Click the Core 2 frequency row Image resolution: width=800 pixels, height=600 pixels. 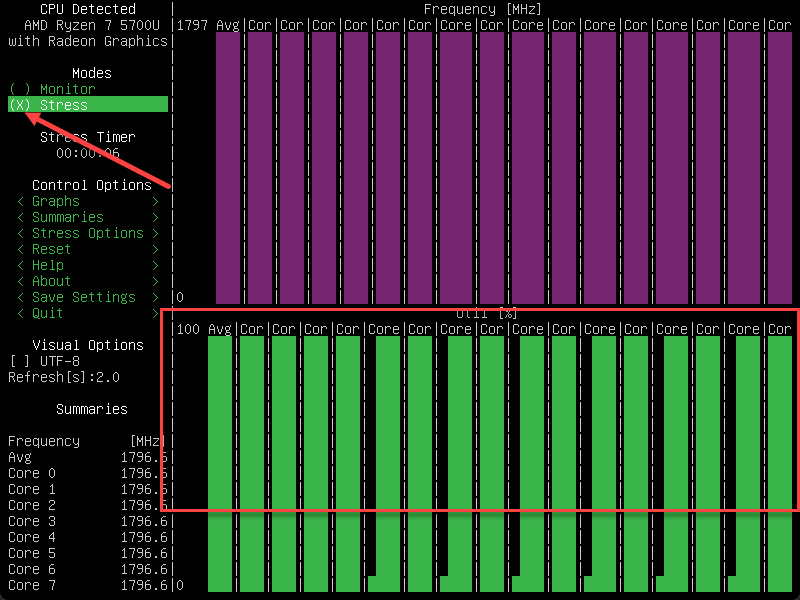(x=88, y=505)
